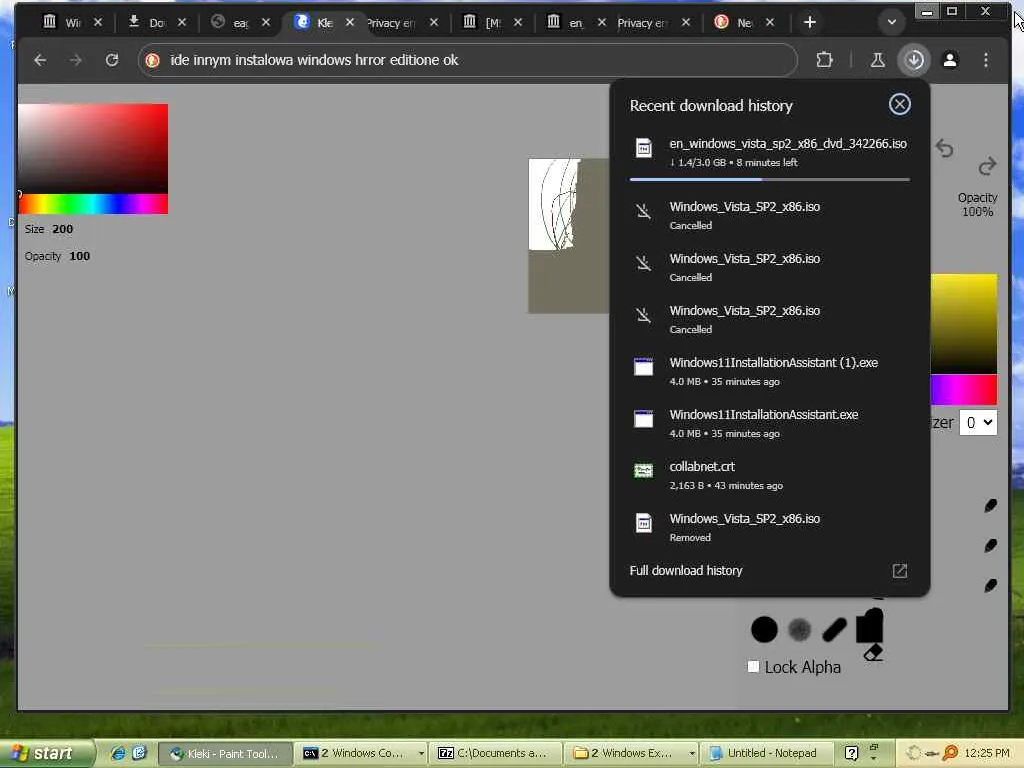Open the stabilizer 0 dropdown
Screen dimensions: 1024x768
click(978, 423)
